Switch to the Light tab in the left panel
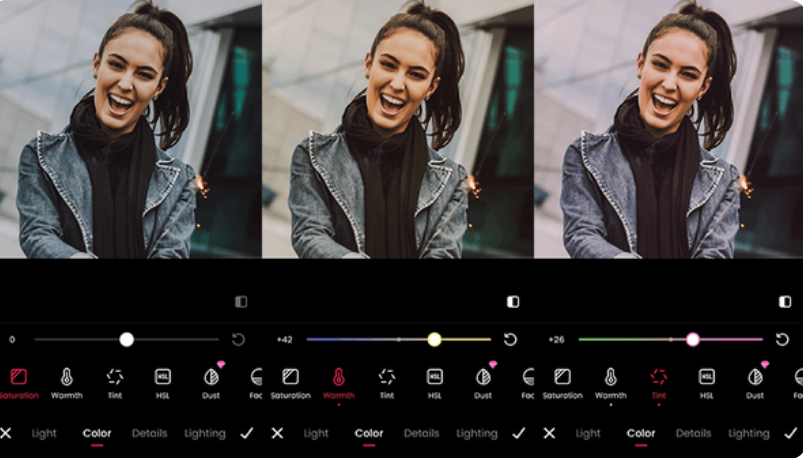The image size is (803, 458). click(x=44, y=434)
